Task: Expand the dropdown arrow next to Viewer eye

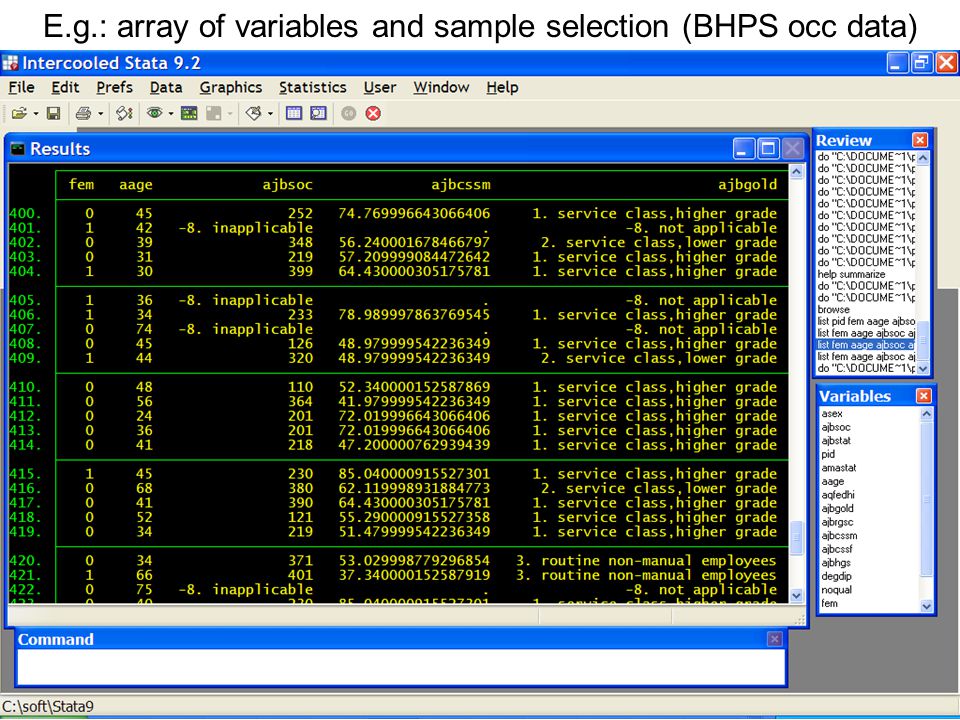Action: 171,114
